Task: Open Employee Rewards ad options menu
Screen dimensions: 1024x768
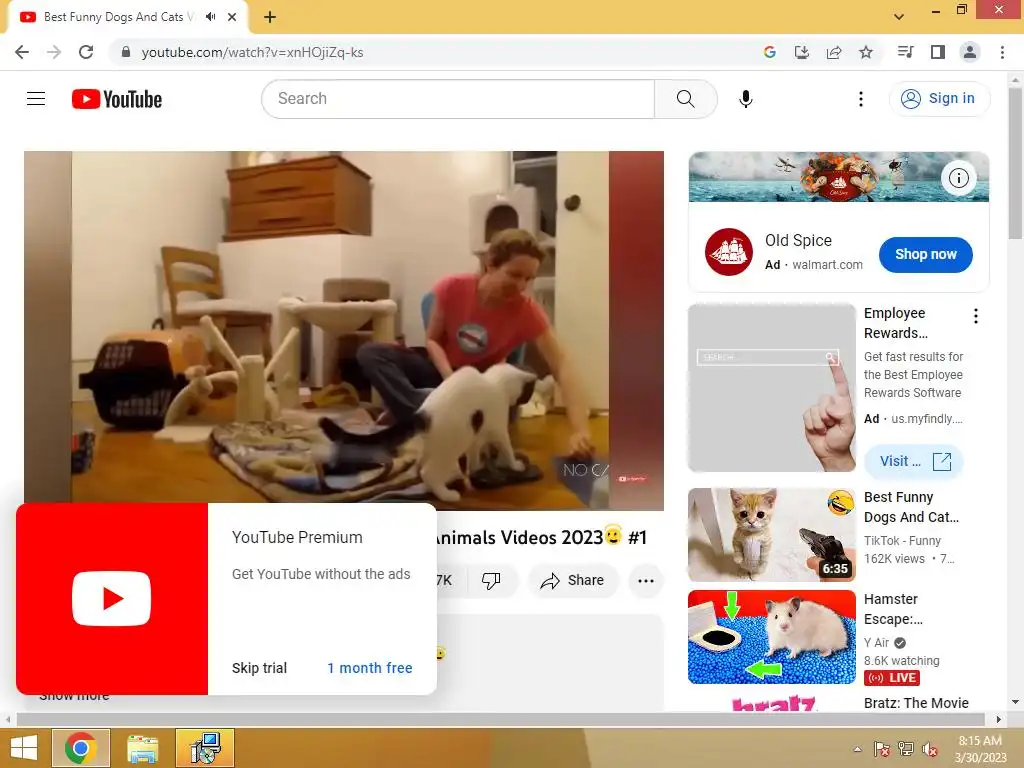Action: click(x=976, y=316)
